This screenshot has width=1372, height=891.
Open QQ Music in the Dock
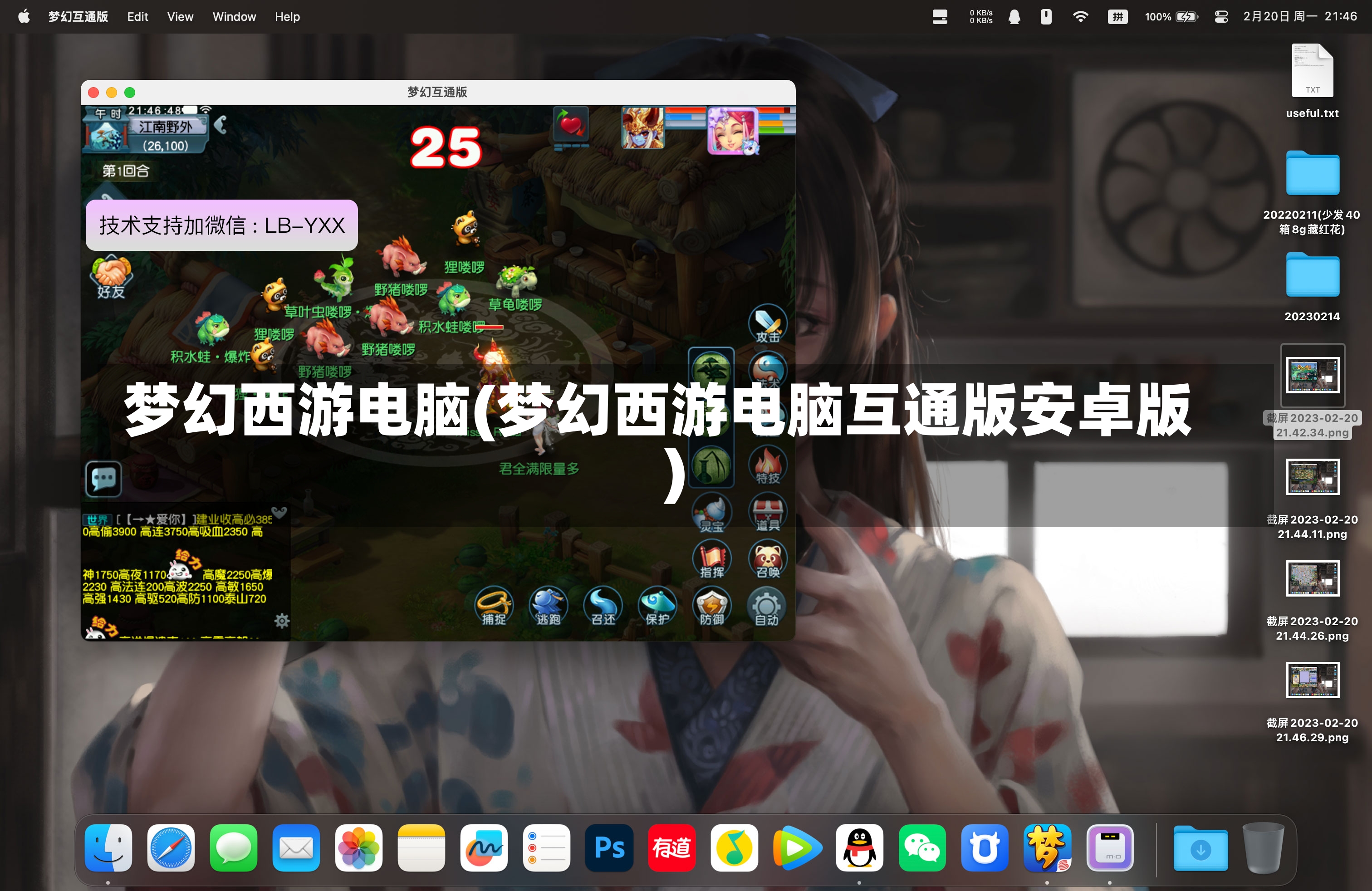735,848
